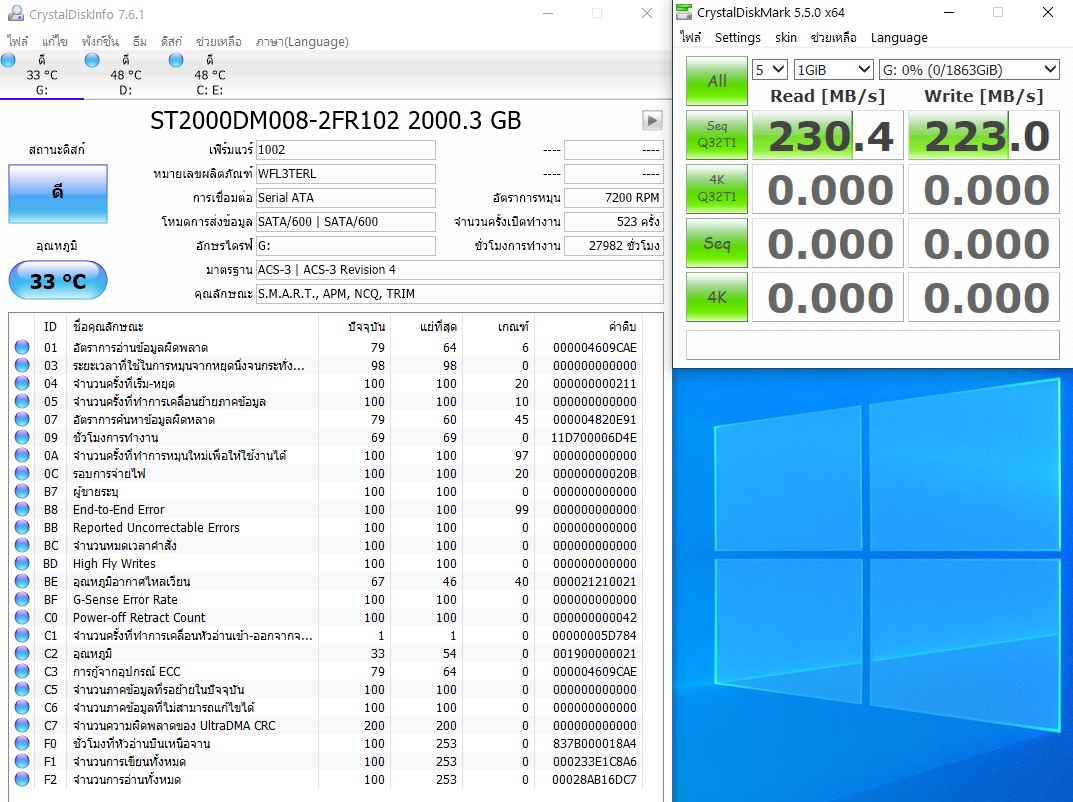
Task: Open second menu in CrystalDiskInfo menu bar
Action: (x=55, y=42)
